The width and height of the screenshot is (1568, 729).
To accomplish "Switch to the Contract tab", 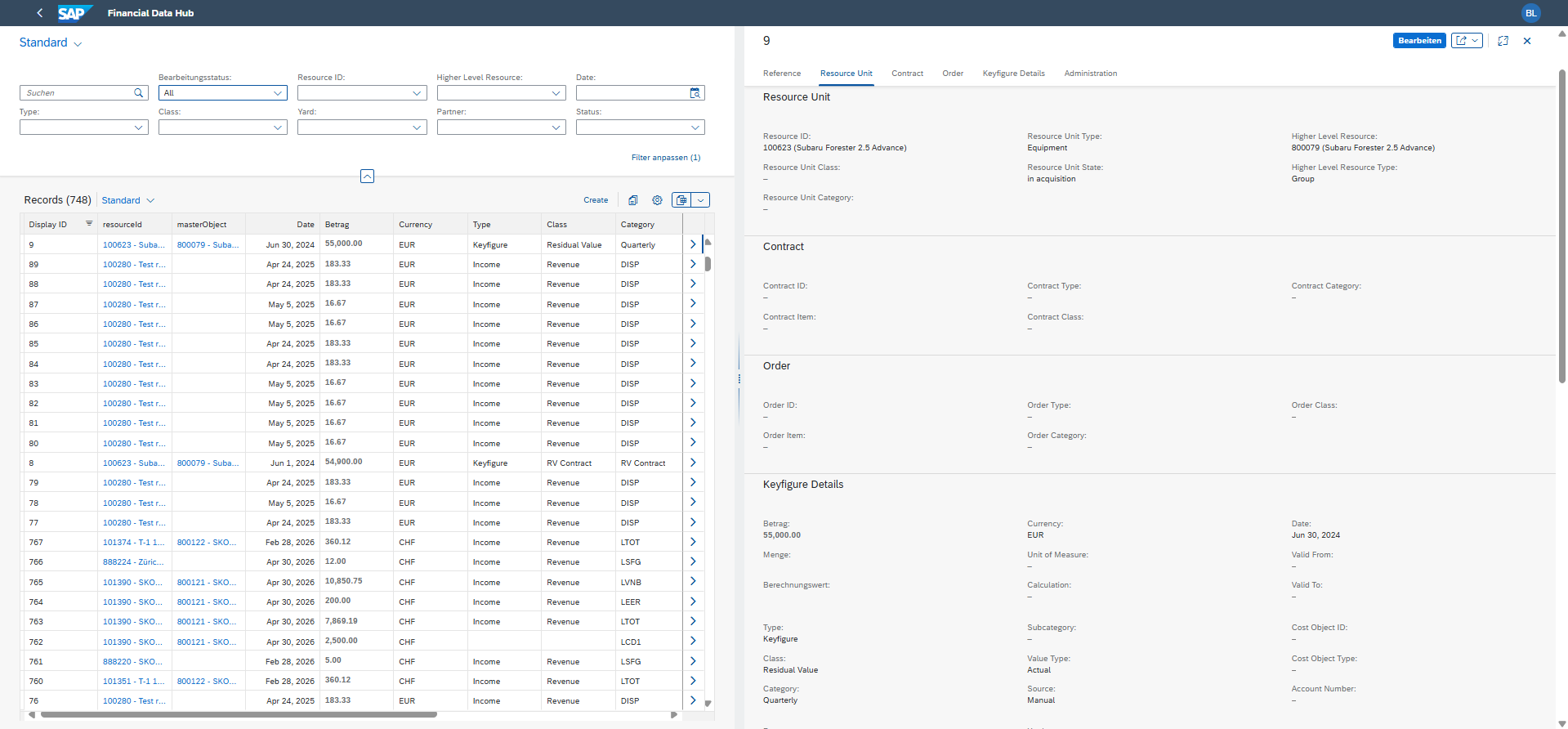I will (907, 74).
